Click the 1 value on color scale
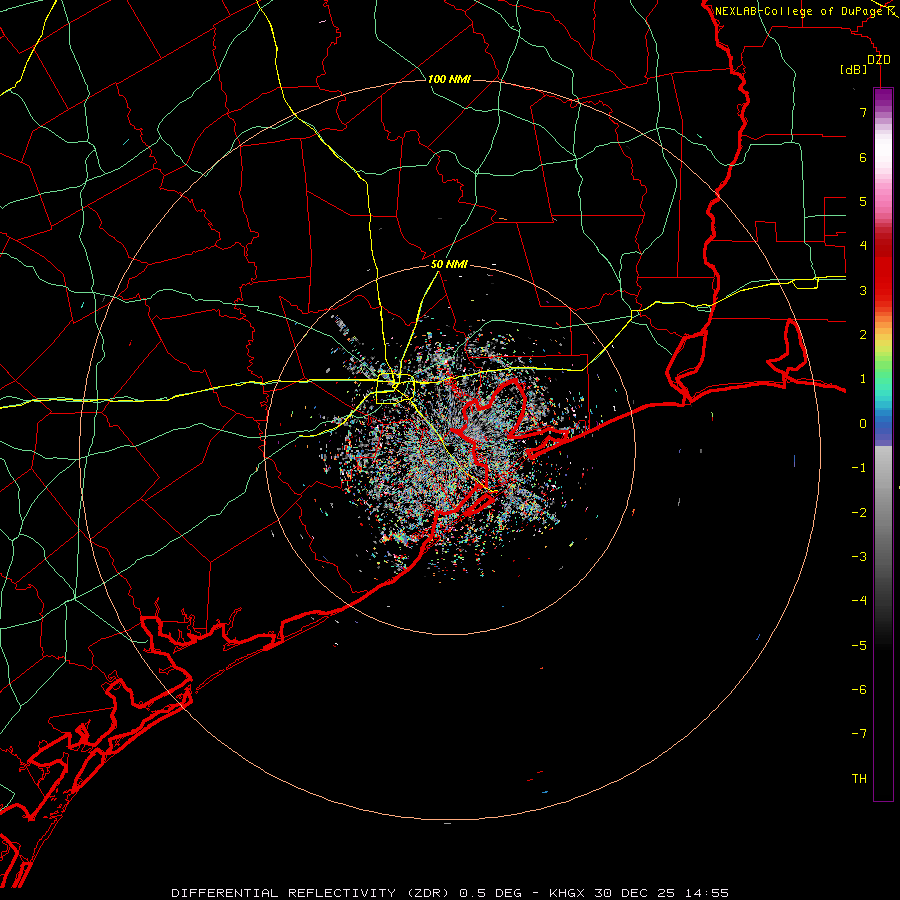Viewport: 900px width, 900px height. 863,379
